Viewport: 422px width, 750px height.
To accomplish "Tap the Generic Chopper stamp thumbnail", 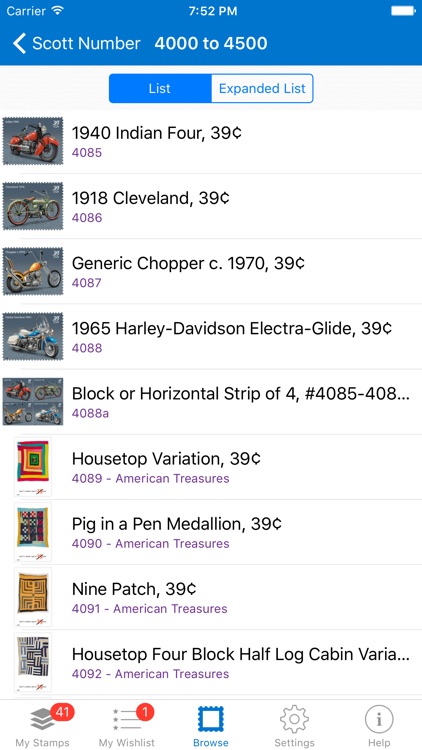I will (x=33, y=271).
